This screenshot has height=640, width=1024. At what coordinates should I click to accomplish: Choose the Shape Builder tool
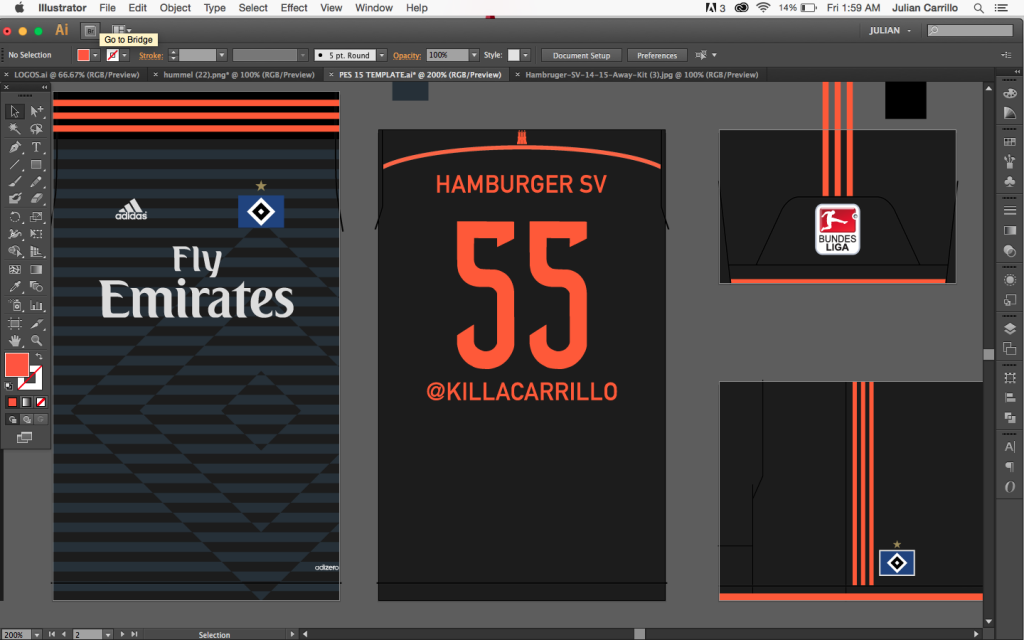[x=14, y=251]
